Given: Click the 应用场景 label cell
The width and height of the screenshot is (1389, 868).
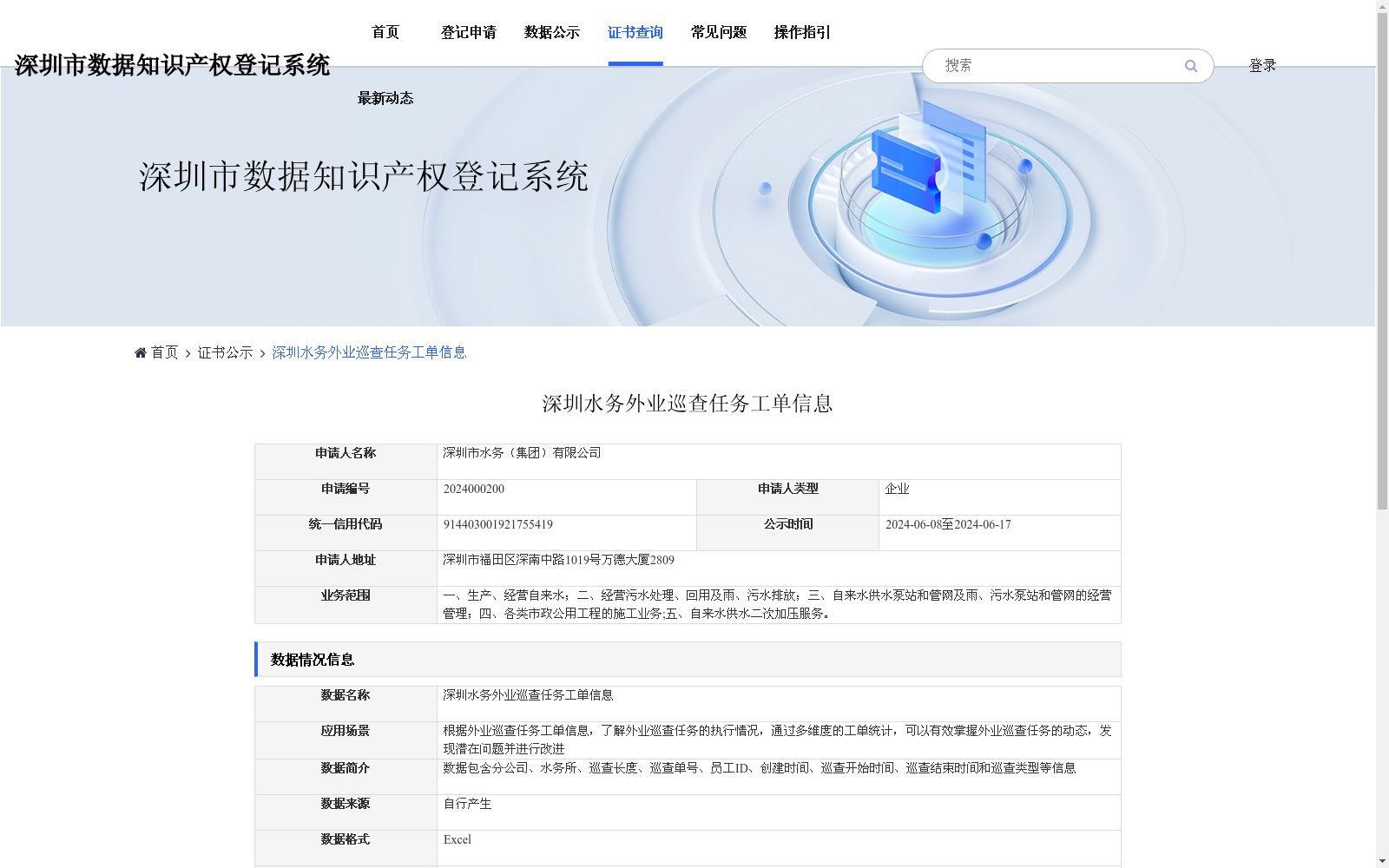Looking at the screenshot, I should (x=346, y=740).
